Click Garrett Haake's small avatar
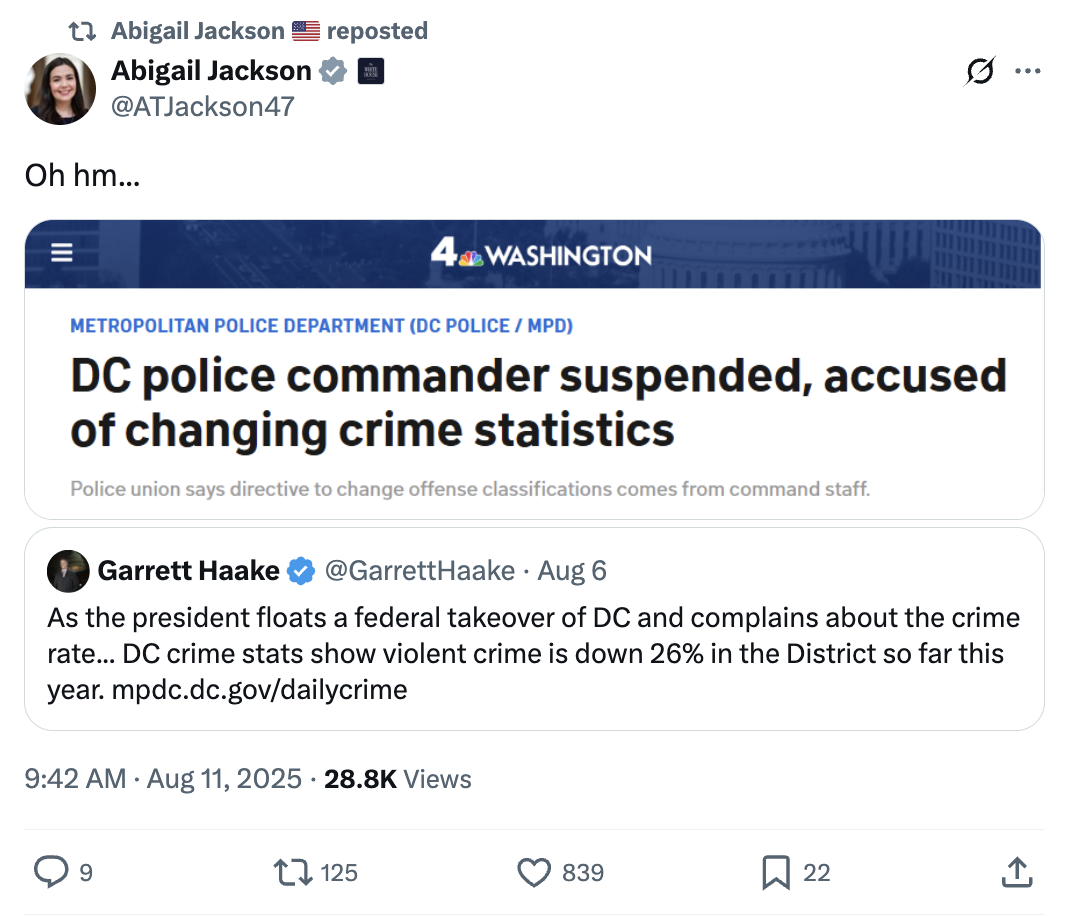 [68, 571]
